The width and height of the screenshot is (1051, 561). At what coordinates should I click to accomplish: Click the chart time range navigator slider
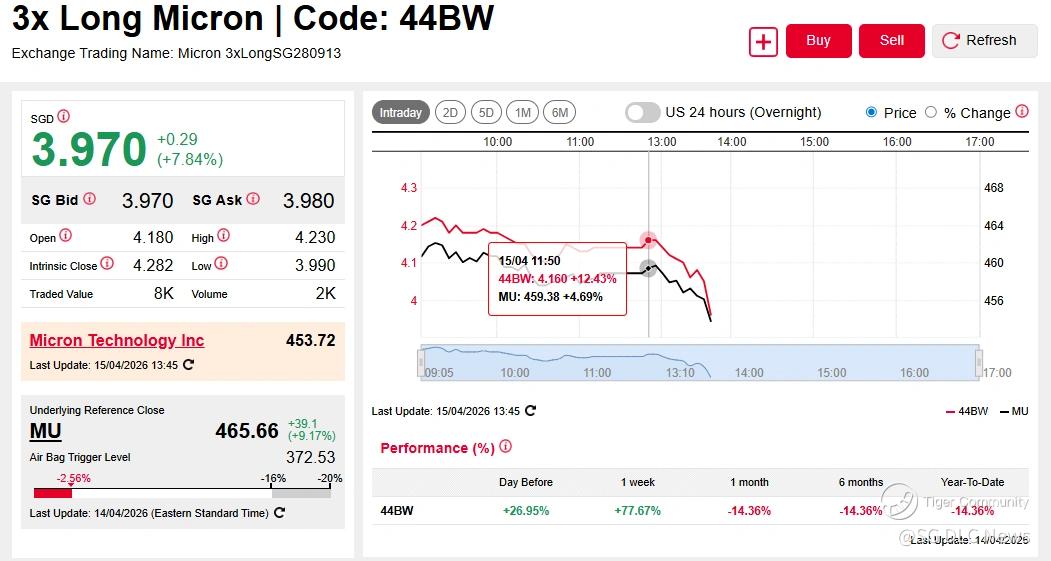point(698,361)
